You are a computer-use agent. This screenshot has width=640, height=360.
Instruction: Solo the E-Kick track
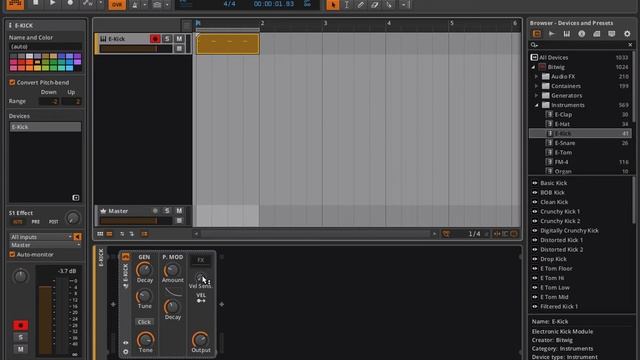(167, 39)
